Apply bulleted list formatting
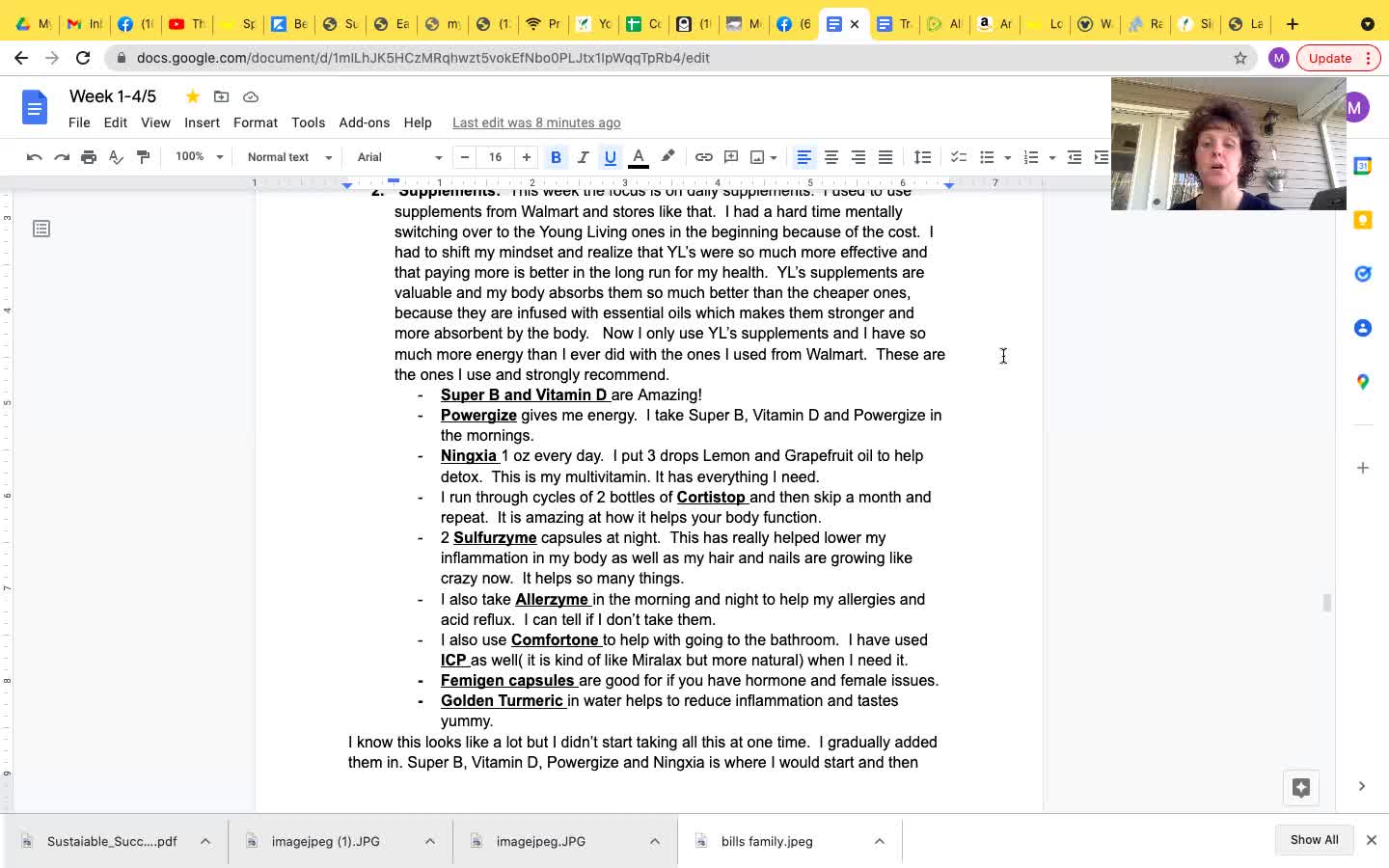 click(987, 157)
